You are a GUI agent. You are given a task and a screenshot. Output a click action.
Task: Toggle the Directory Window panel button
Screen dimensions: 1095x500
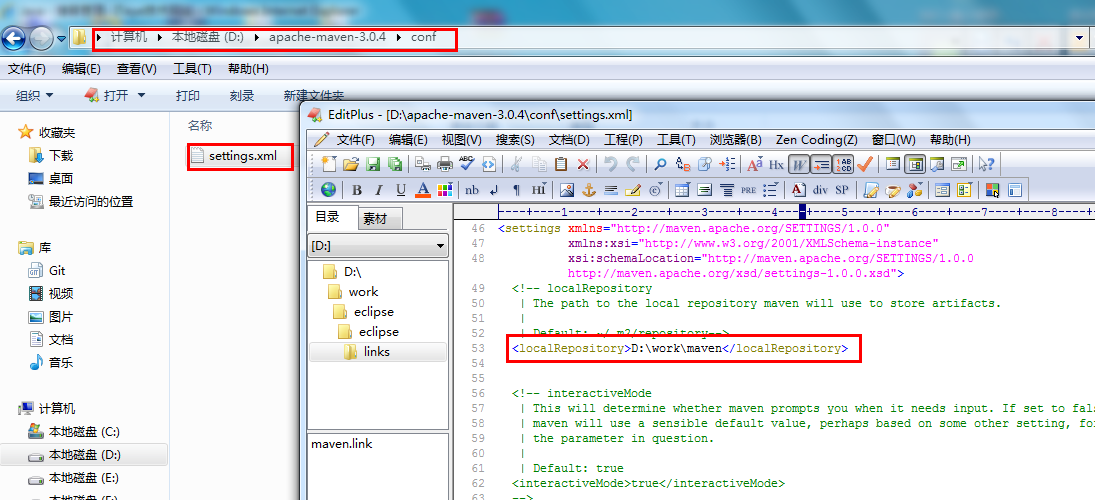point(915,164)
